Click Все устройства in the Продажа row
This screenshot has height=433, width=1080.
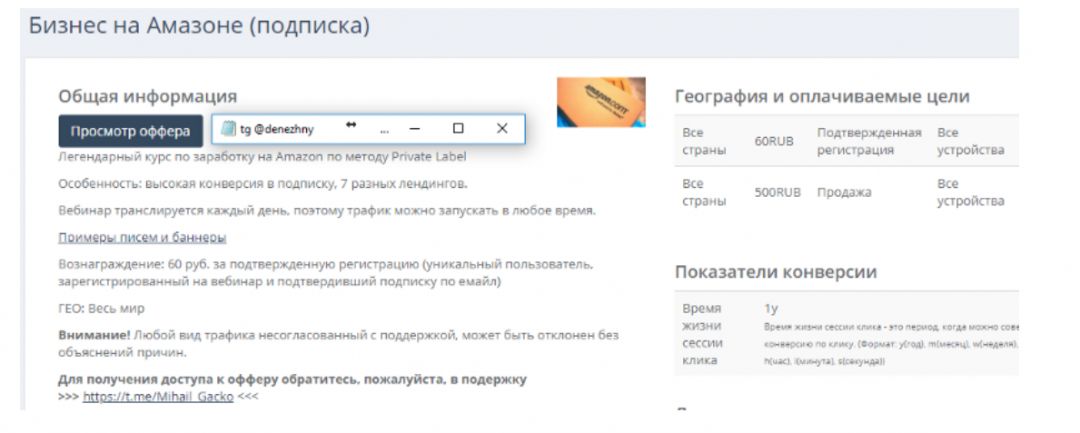tap(970, 193)
